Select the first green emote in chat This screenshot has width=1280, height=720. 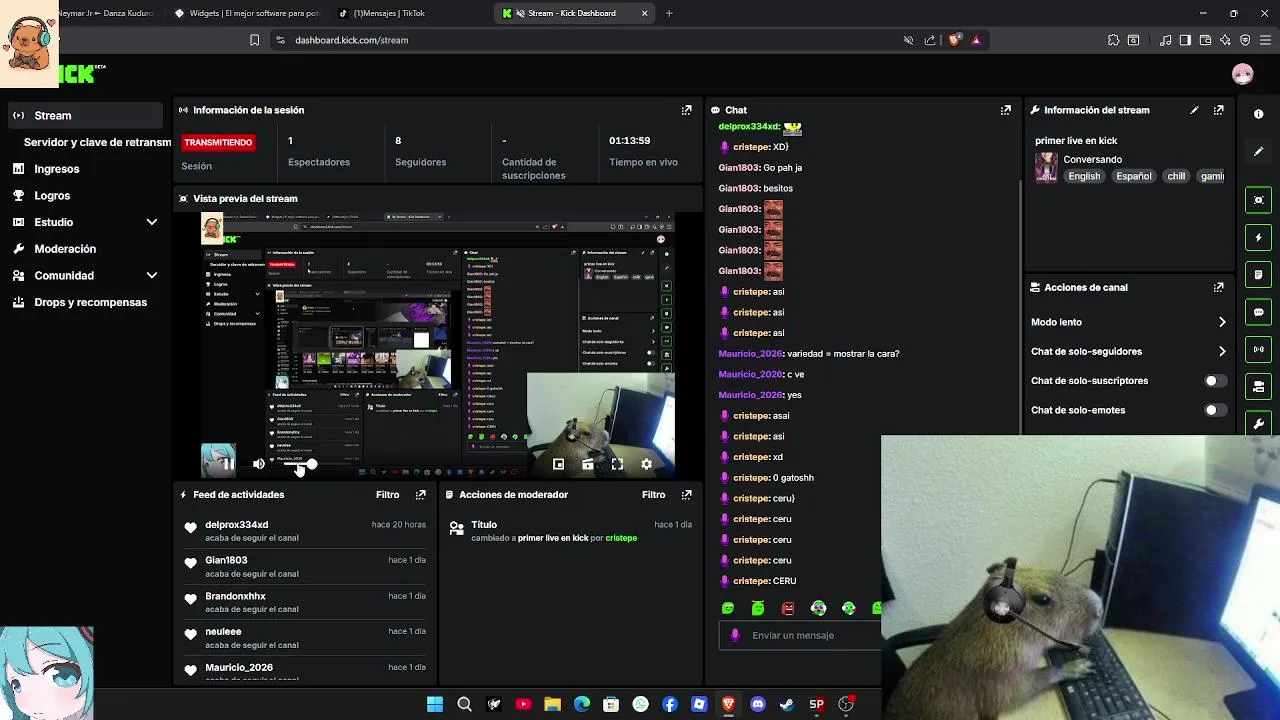pos(728,608)
